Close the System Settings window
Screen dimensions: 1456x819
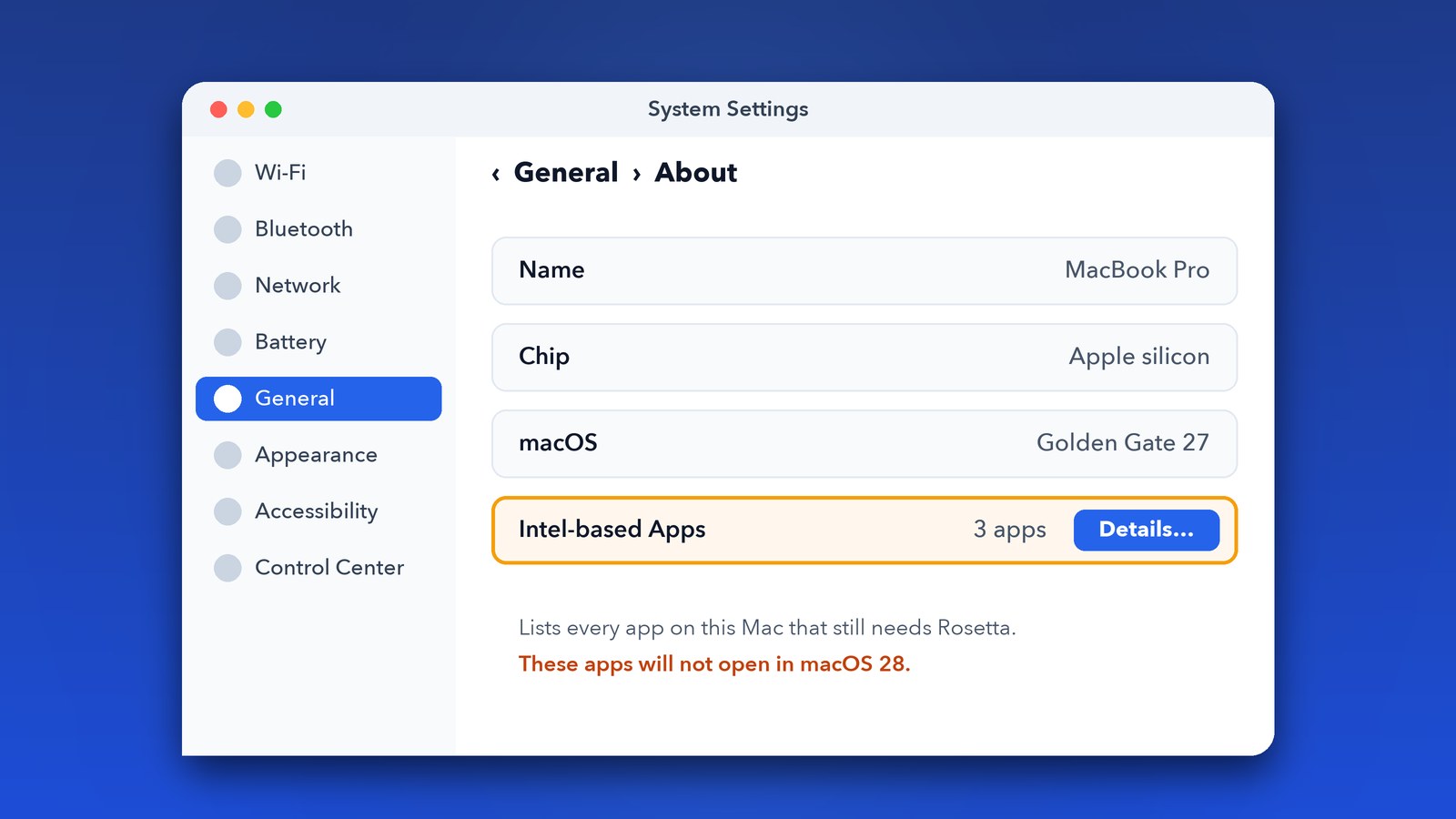218,109
